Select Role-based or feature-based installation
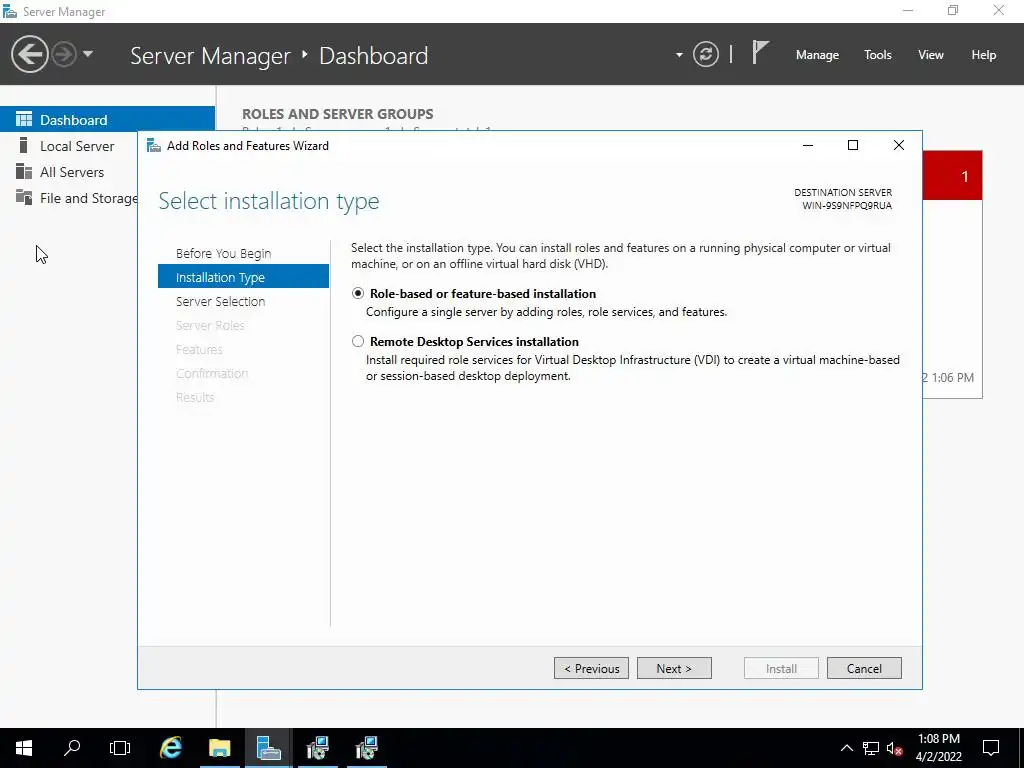1024x768 pixels. coord(358,293)
